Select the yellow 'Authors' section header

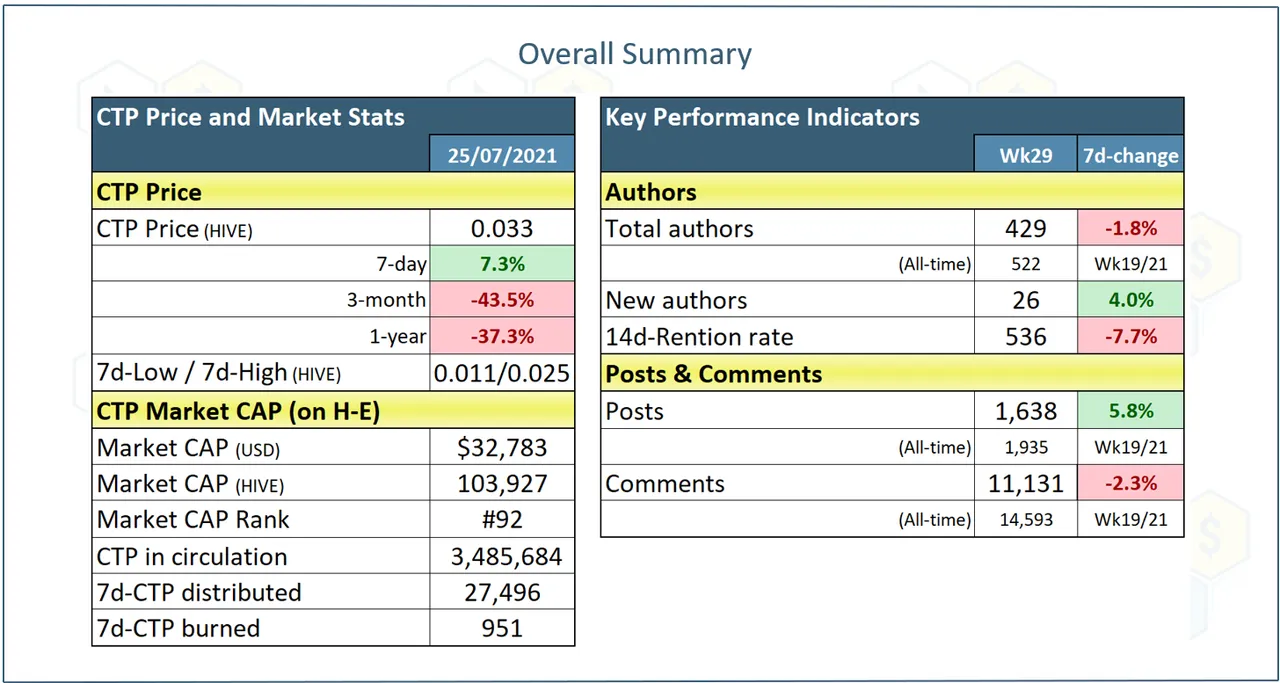coord(892,191)
